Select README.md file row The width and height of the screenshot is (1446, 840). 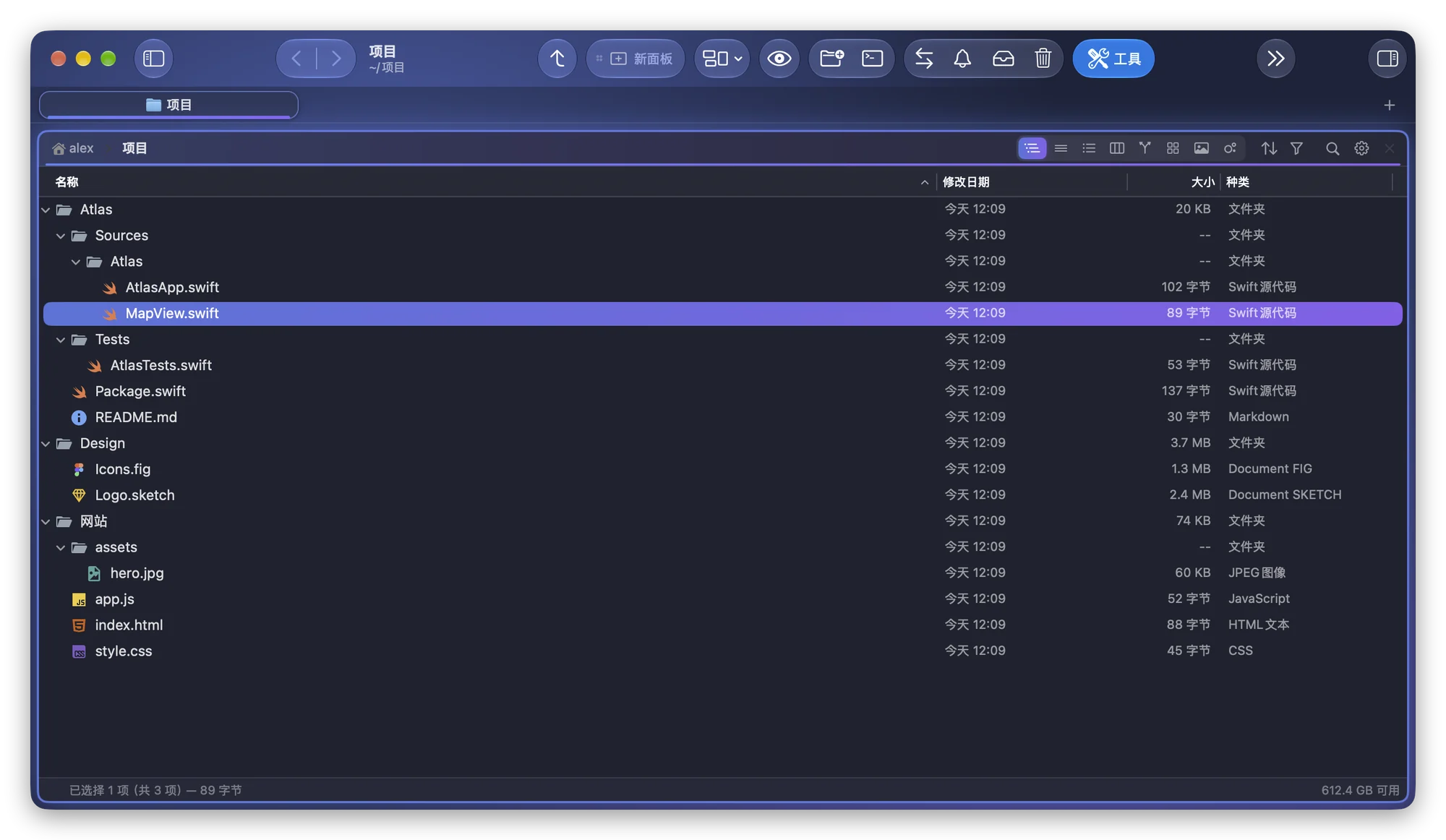(x=723, y=417)
